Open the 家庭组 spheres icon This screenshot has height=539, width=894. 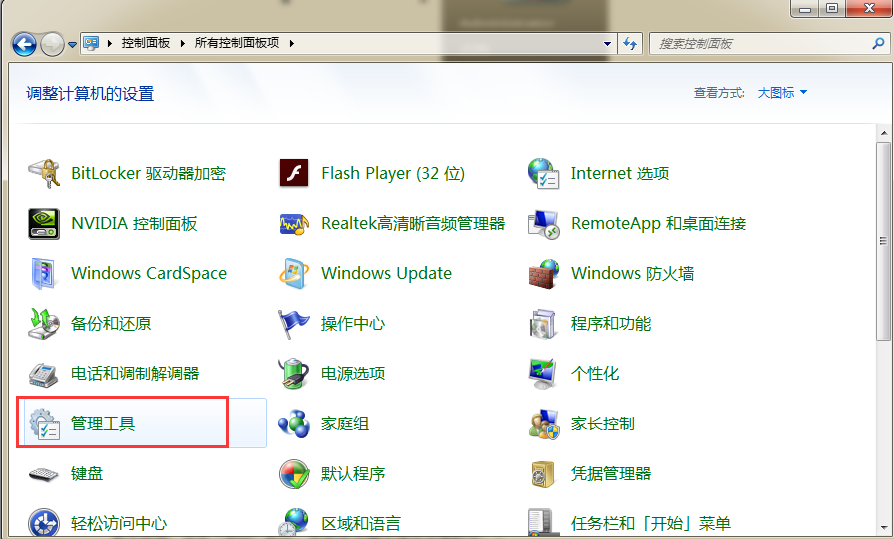[294, 424]
